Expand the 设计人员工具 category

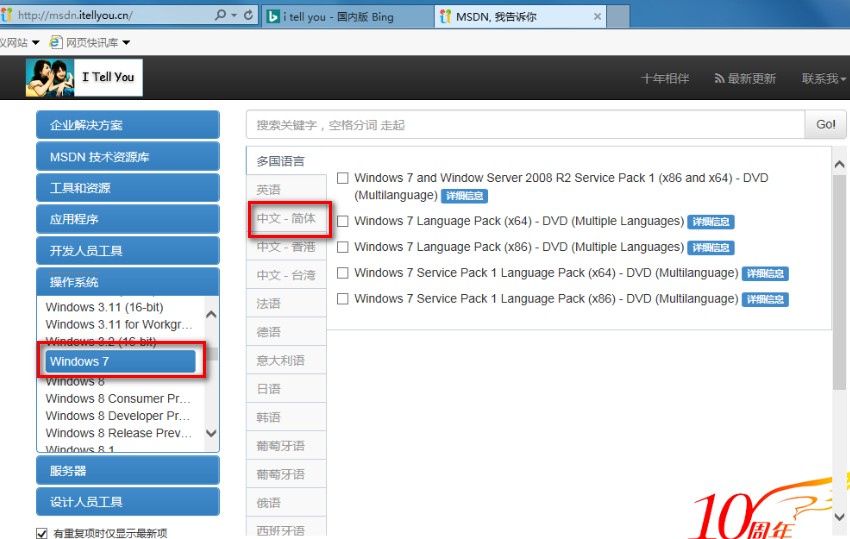click(128, 502)
